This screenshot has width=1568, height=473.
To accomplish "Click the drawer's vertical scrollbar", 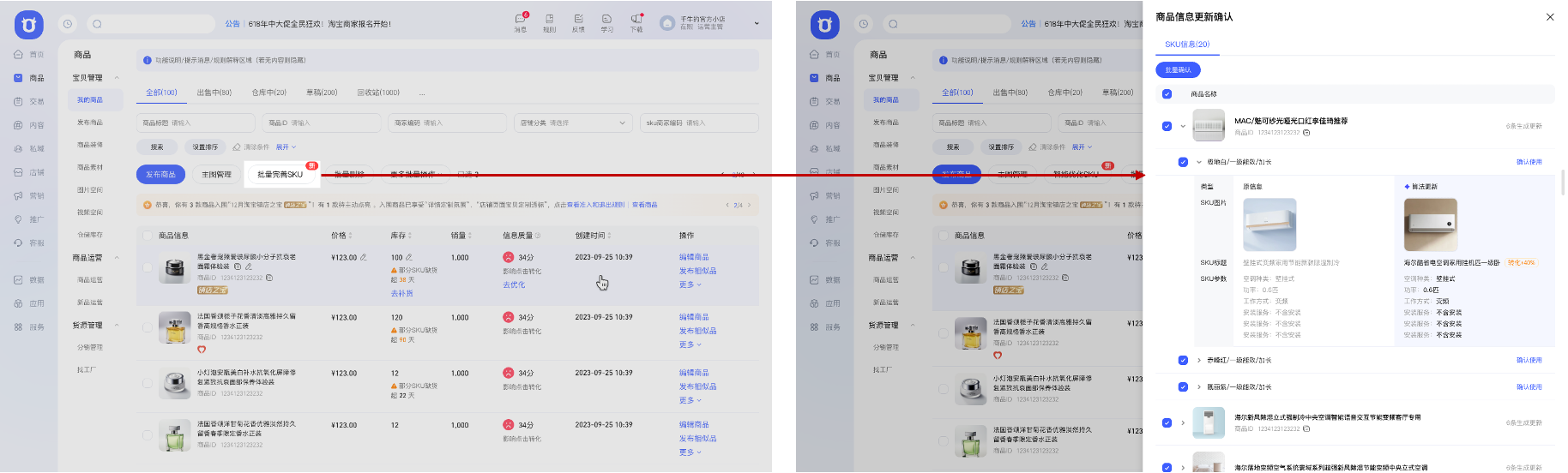I will click(1563, 183).
